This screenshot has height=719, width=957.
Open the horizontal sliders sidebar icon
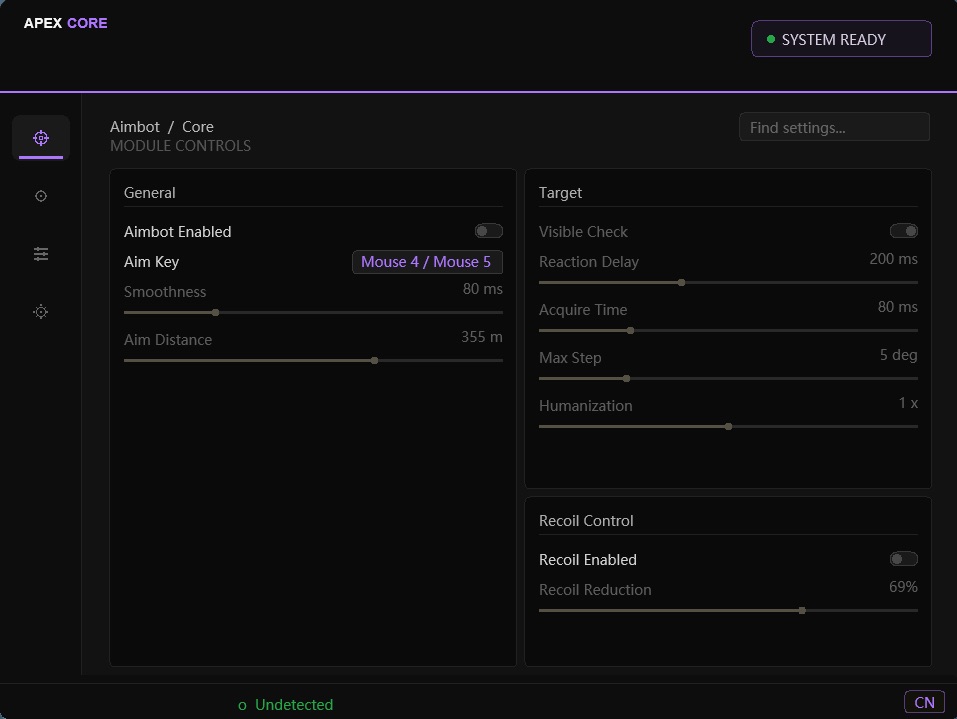pyautogui.click(x=41, y=254)
